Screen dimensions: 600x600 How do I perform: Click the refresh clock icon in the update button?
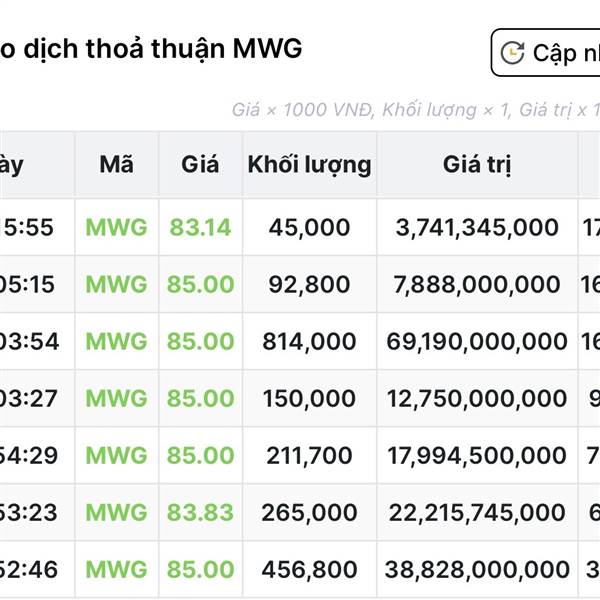click(x=513, y=53)
